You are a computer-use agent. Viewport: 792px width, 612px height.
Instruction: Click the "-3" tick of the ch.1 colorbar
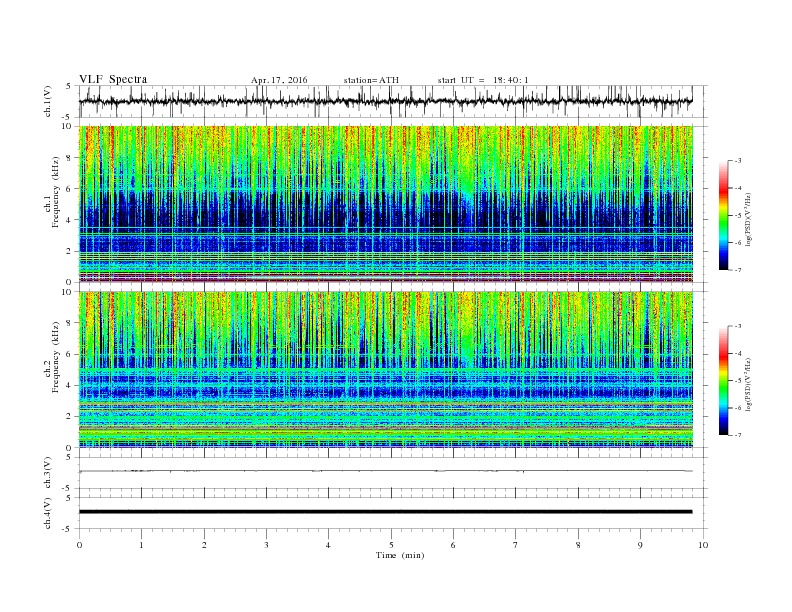(737, 161)
